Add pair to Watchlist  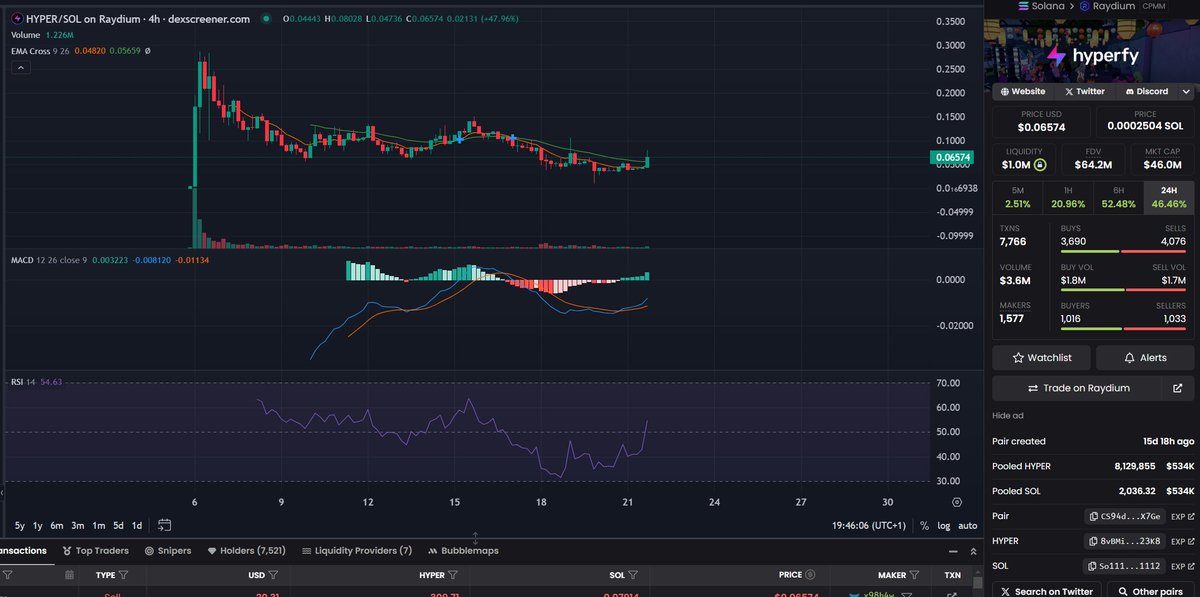(x=1042, y=357)
